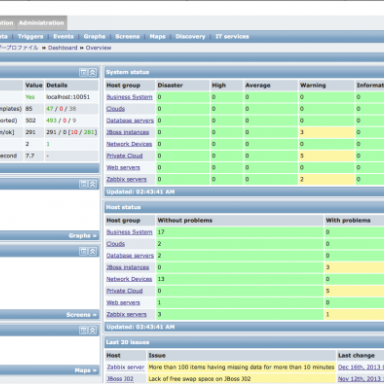The height and width of the screenshot is (384, 384).
Task: Click Without problems value 13 for Network Devices
Action: (239, 279)
